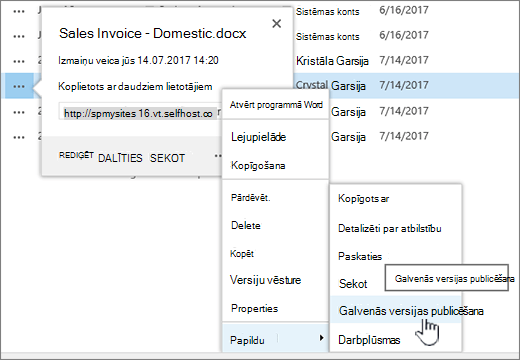Open Properties menu entry

click(x=275, y=308)
